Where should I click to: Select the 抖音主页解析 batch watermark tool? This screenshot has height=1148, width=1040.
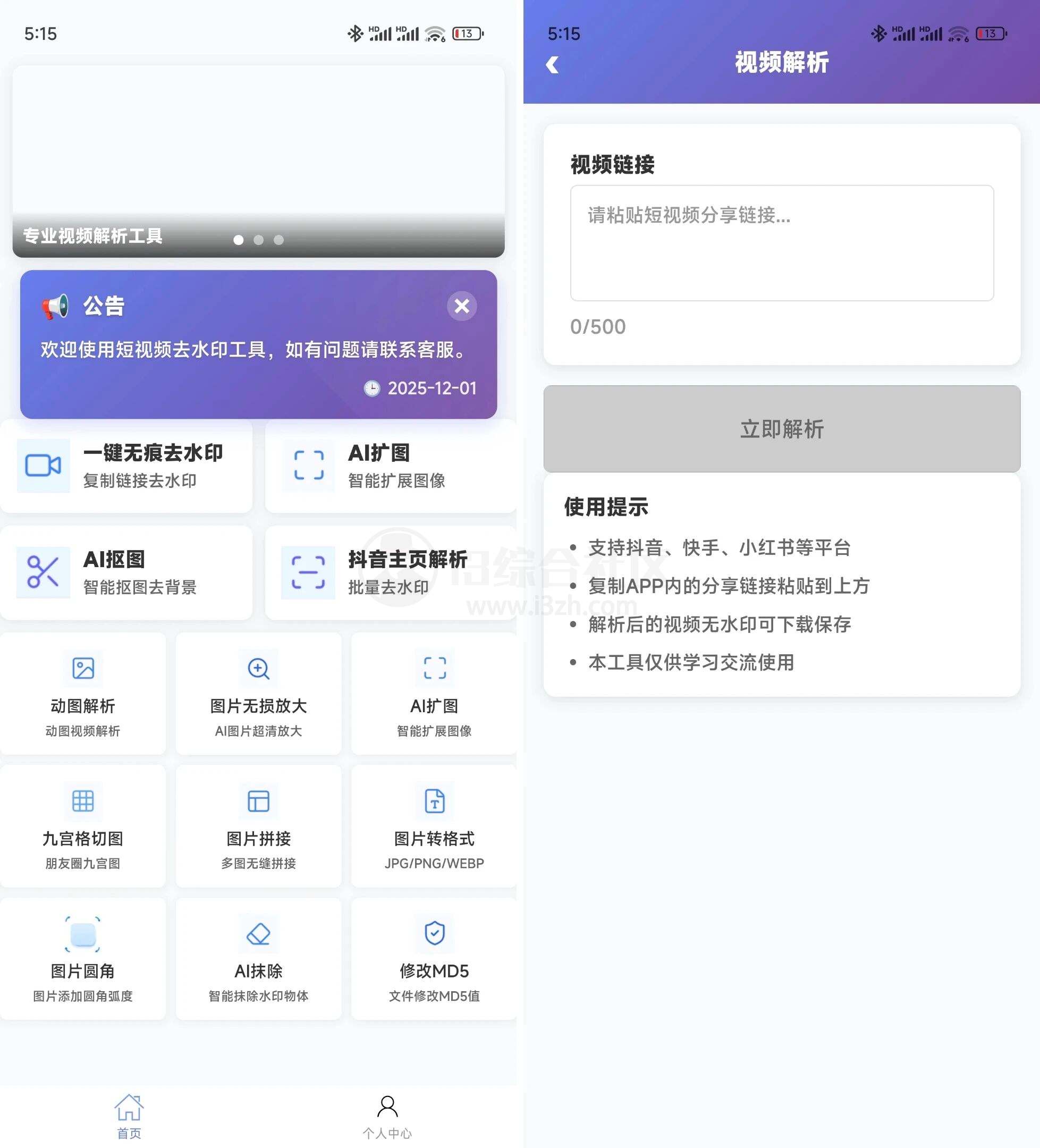pyautogui.click(x=390, y=572)
